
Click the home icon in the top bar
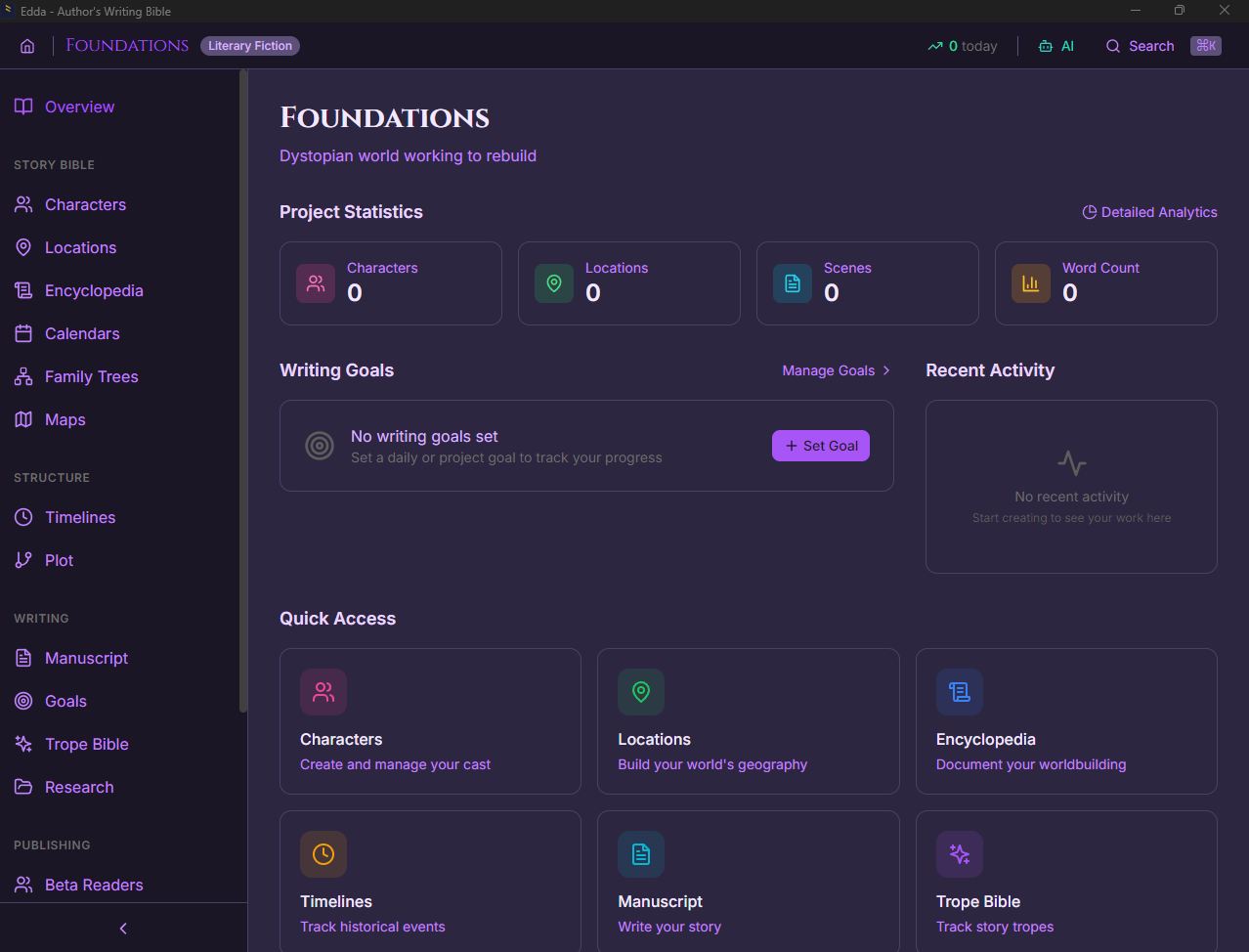26,45
